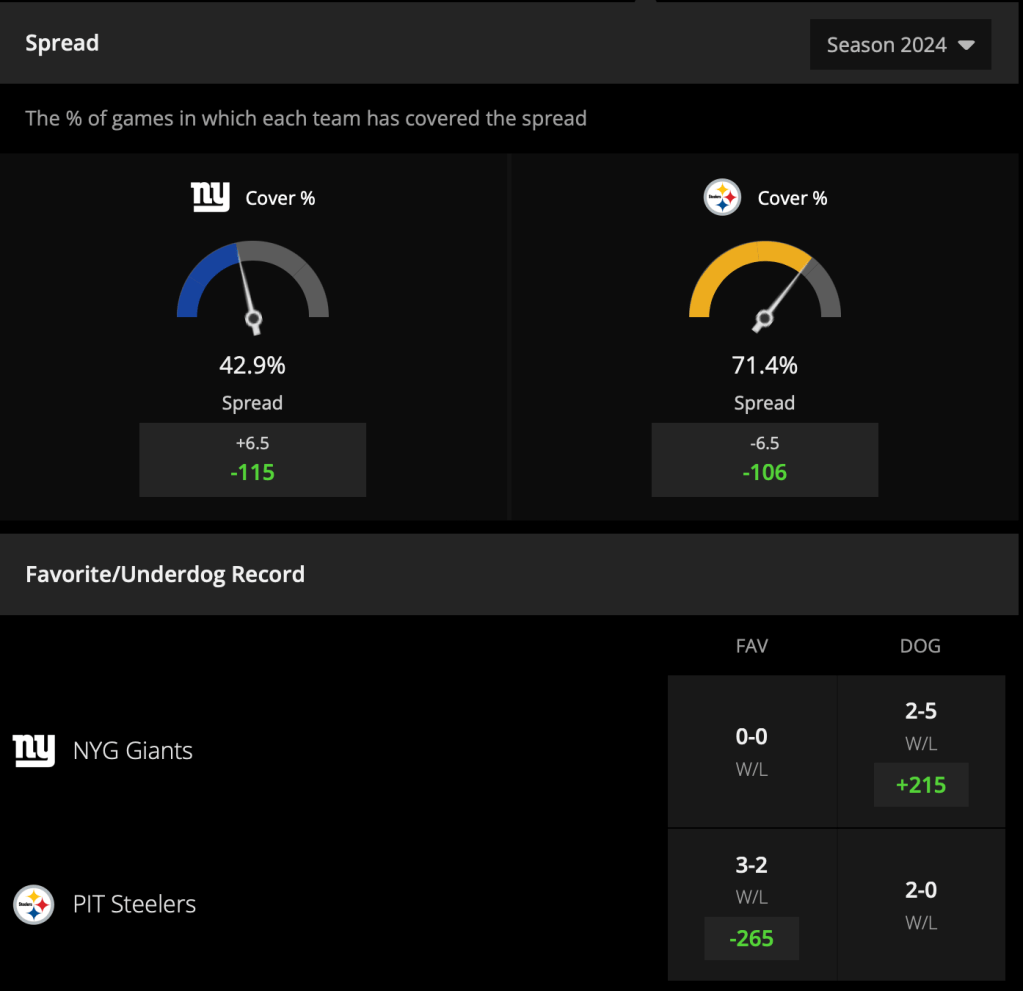Click the NY Giants logo in record table
1023x991 pixels.
click(34, 750)
